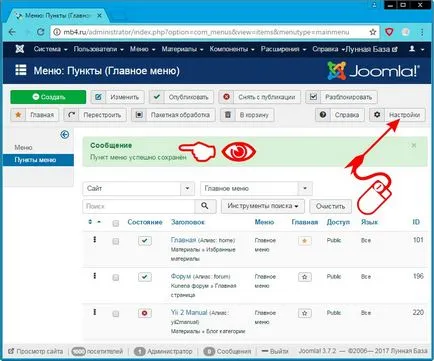This screenshot has width=434, height=361.
Task: Open Пакетная обработка batch button
Action: click(173, 115)
